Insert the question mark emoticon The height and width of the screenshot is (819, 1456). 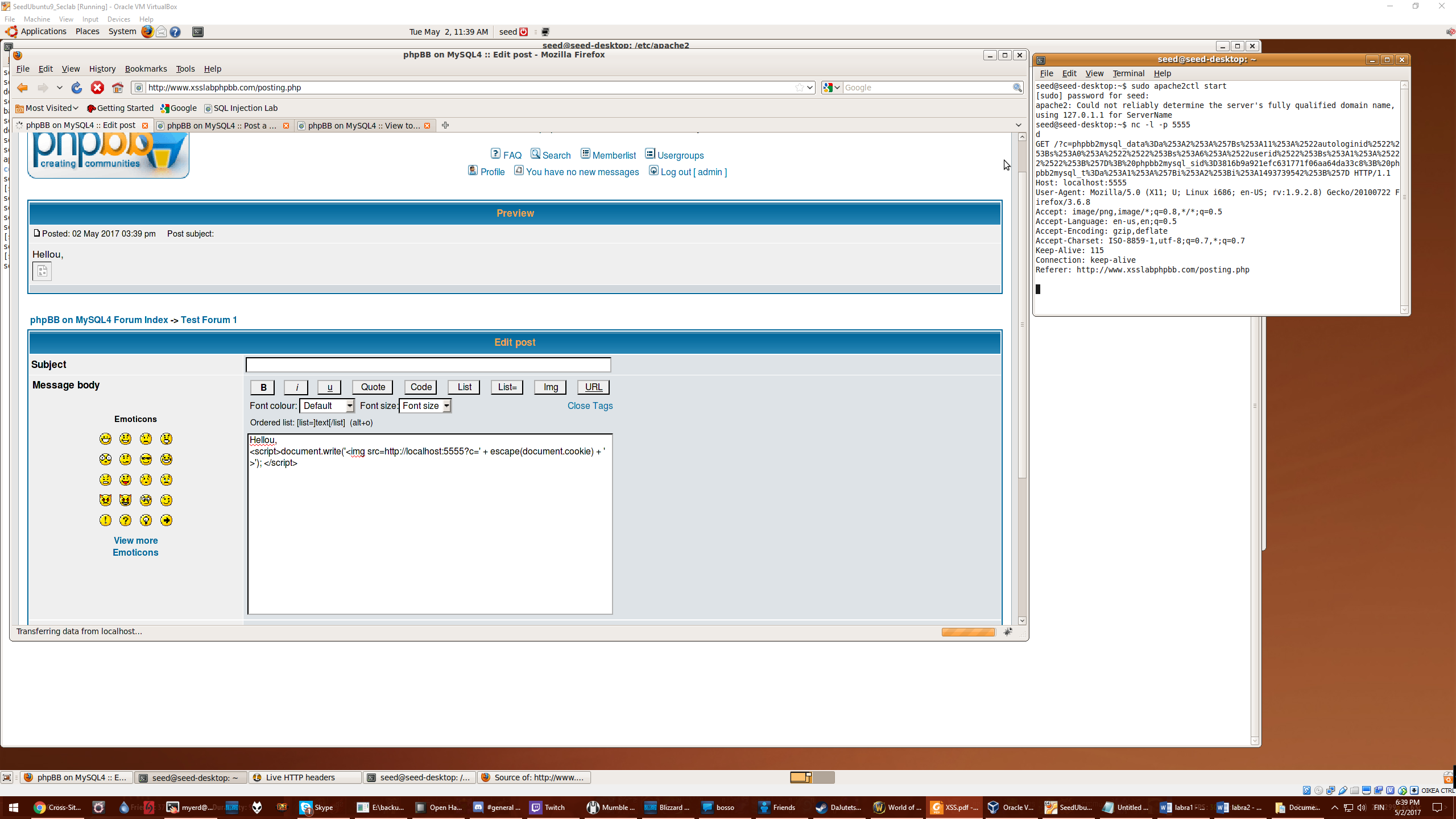(126, 520)
